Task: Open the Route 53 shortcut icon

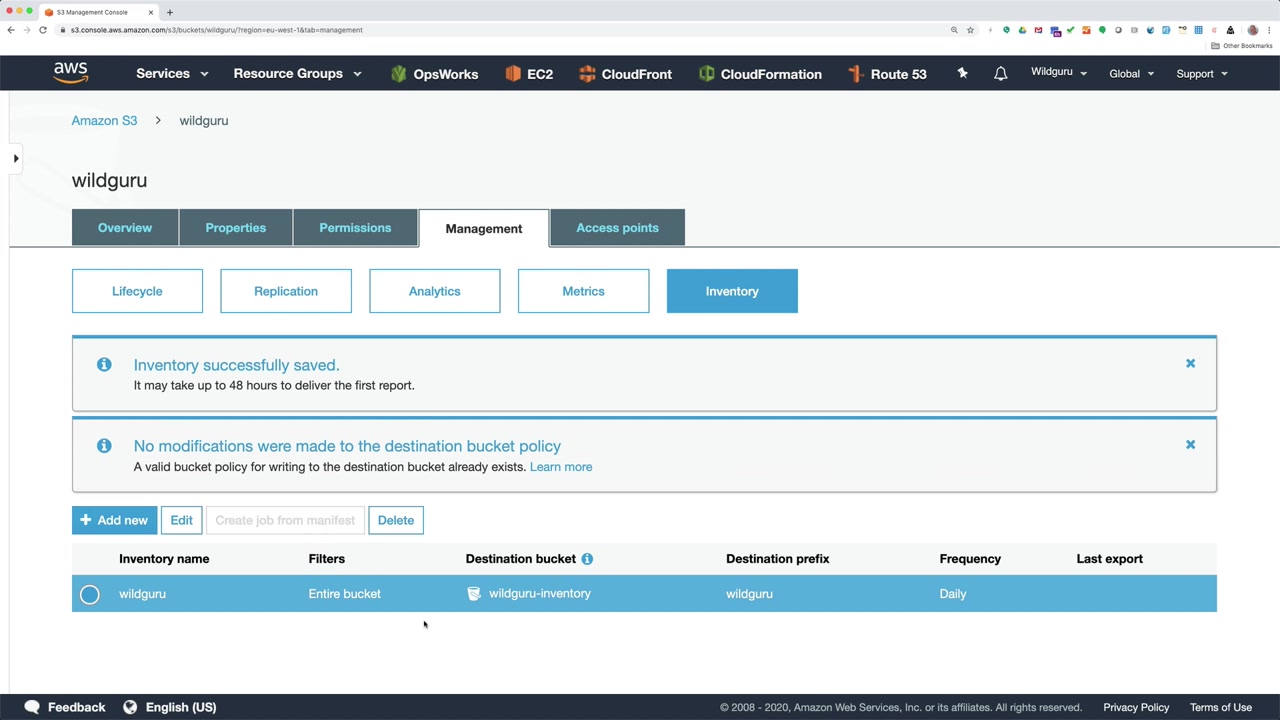Action: (856, 74)
